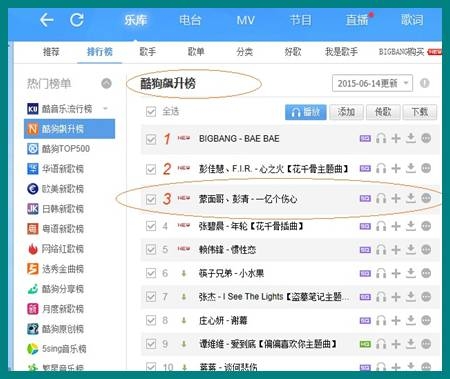Open the 我是歌手 sub-tab
The width and height of the screenshot is (450, 379).
(x=341, y=52)
